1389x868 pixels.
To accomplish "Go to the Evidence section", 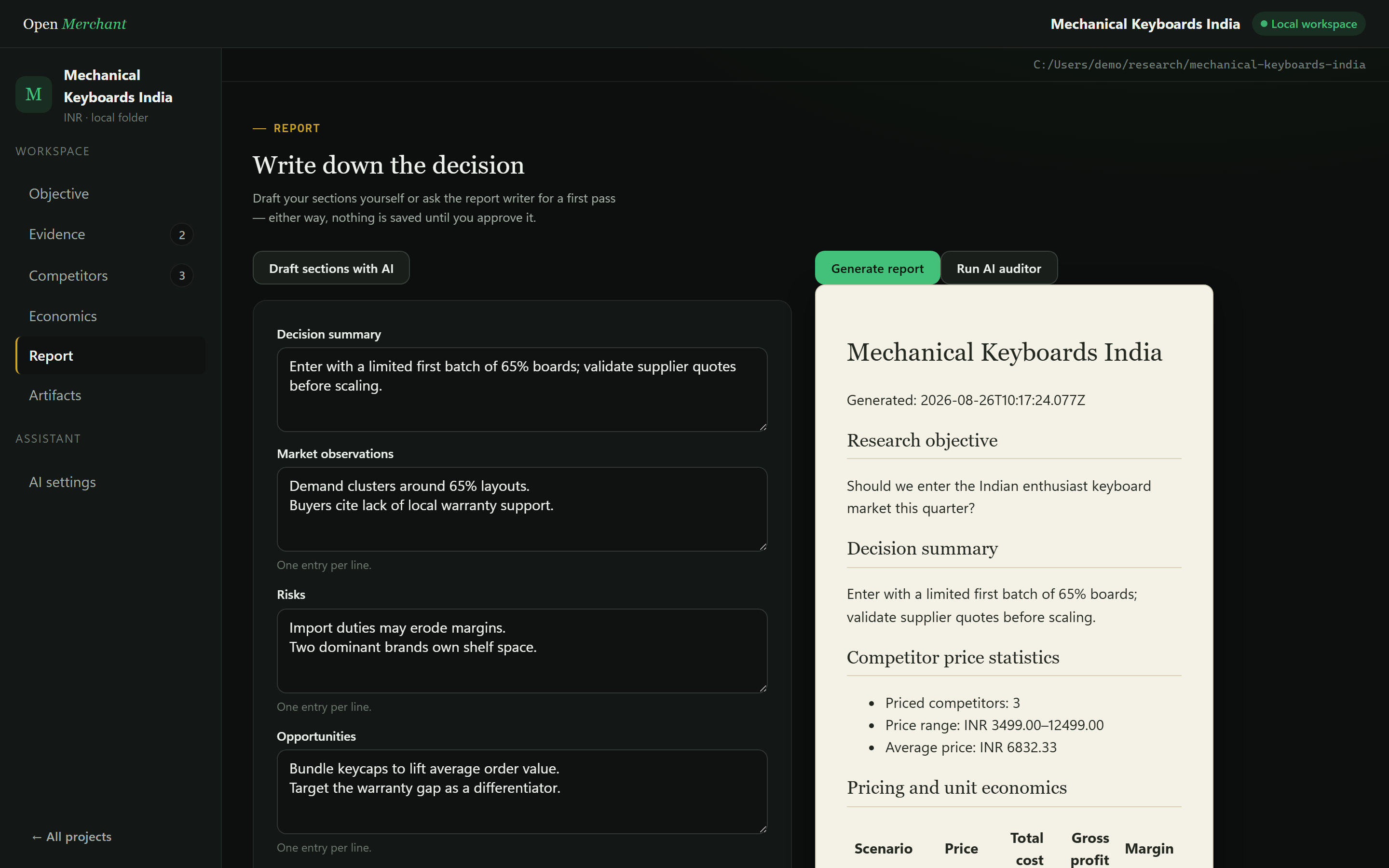I will click(110, 234).
